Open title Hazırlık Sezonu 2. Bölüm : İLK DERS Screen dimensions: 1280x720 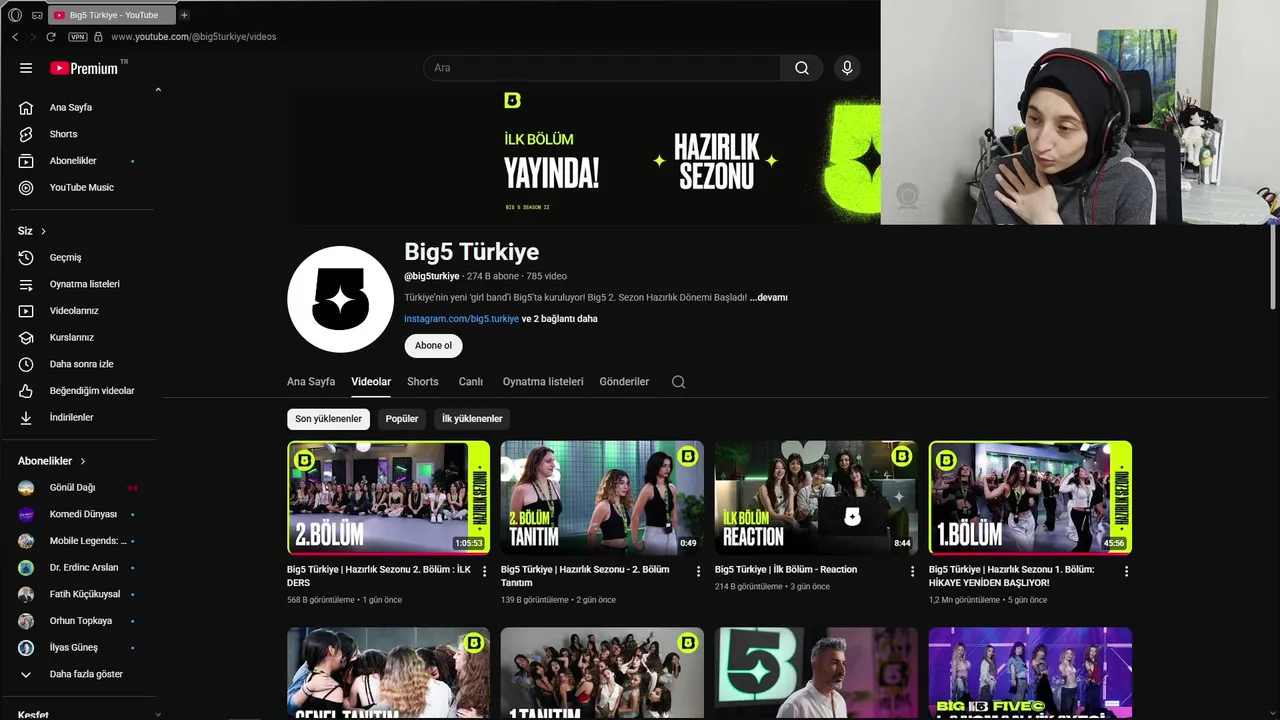[x=378, y=576]
